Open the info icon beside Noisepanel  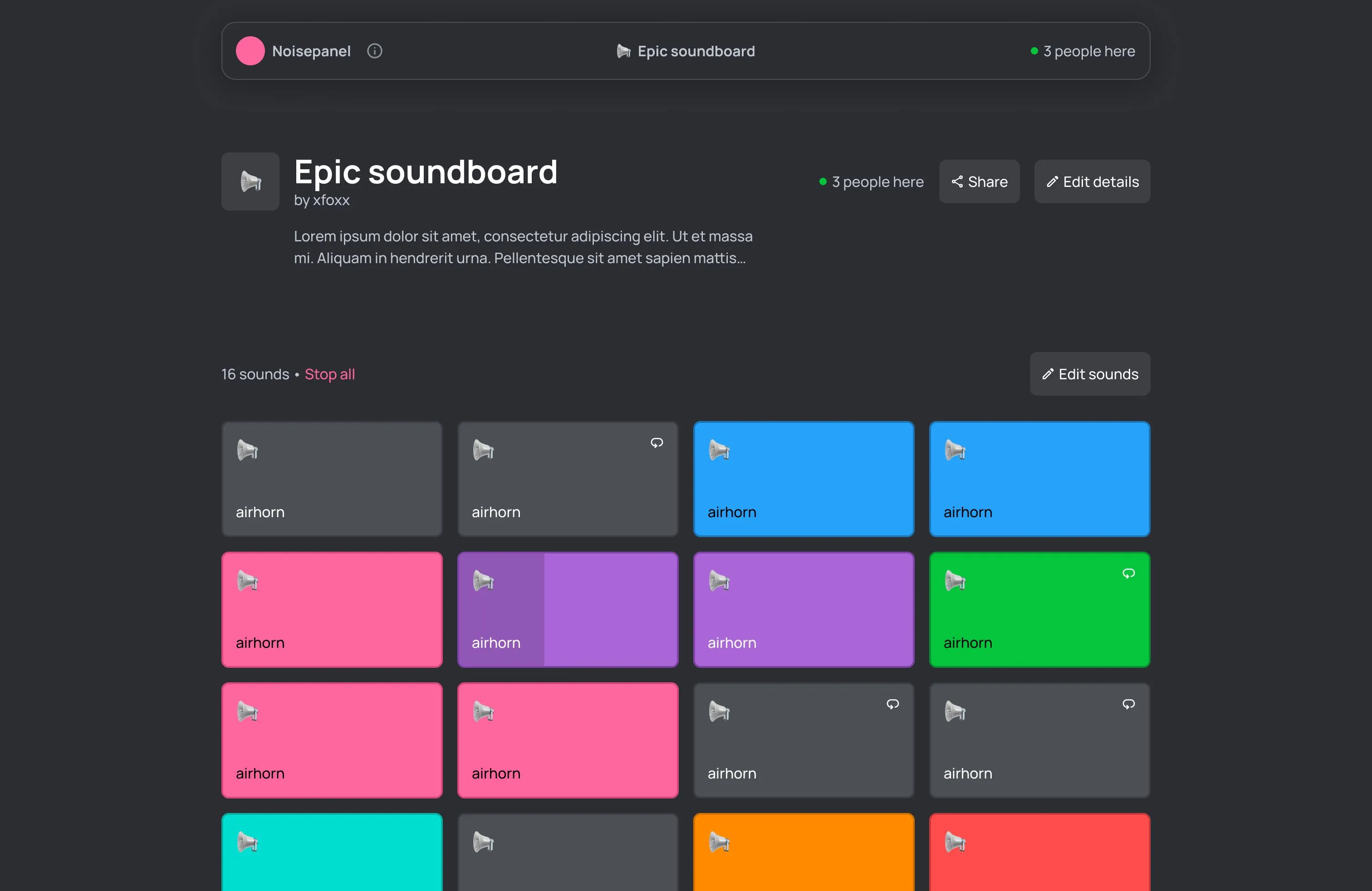(x=375, y=51)
